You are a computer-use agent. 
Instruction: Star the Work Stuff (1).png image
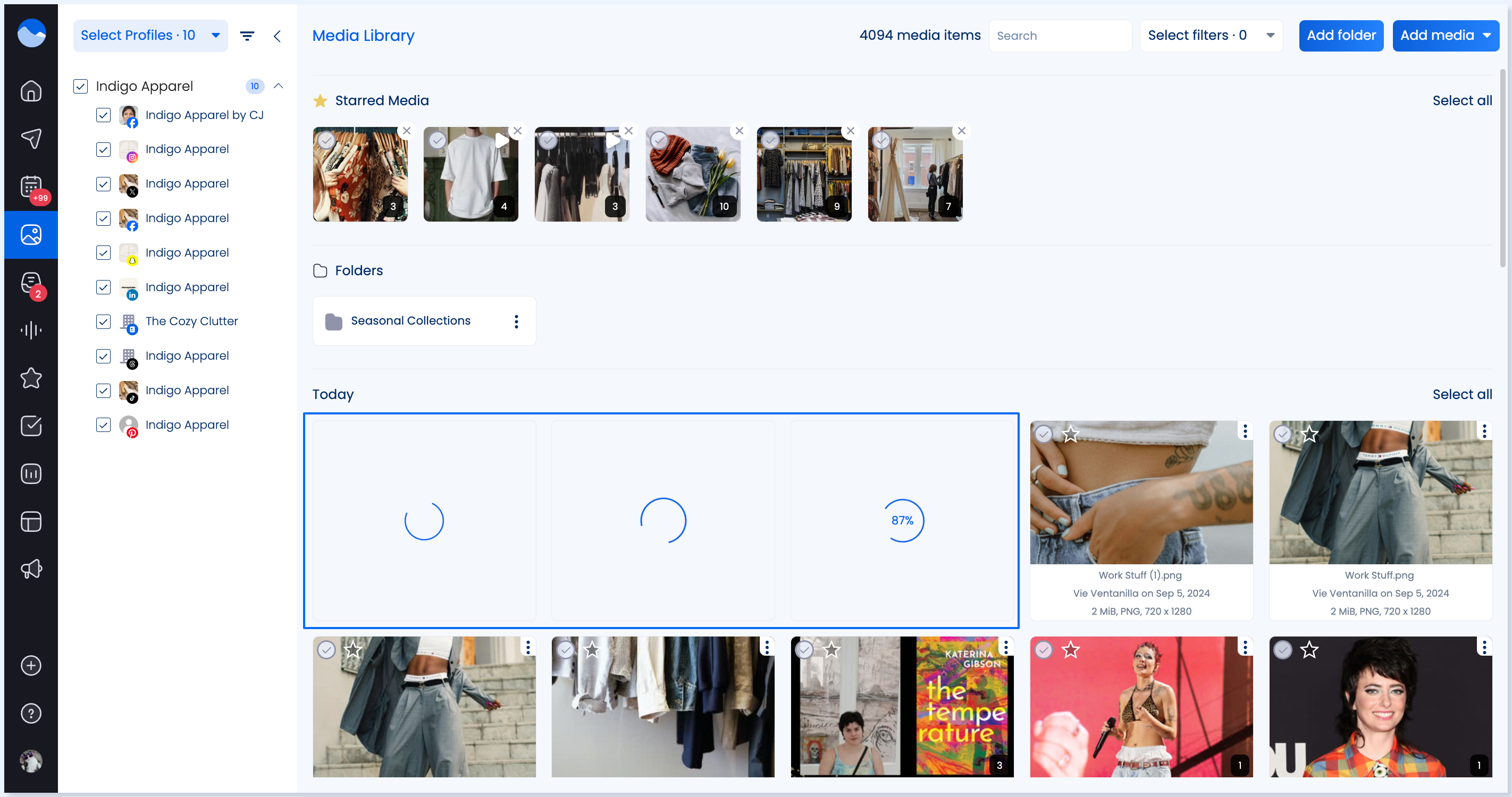pyautogui.click(x=1071, y=434)
